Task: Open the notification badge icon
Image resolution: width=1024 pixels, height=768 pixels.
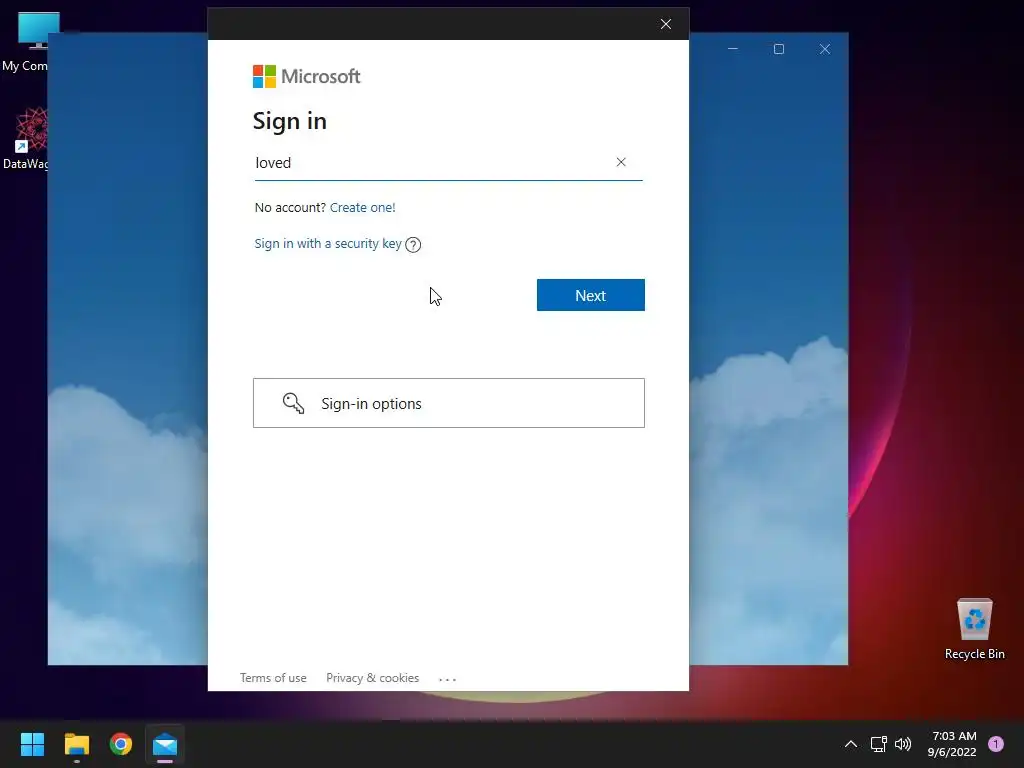Action: (x=996, y=744)
